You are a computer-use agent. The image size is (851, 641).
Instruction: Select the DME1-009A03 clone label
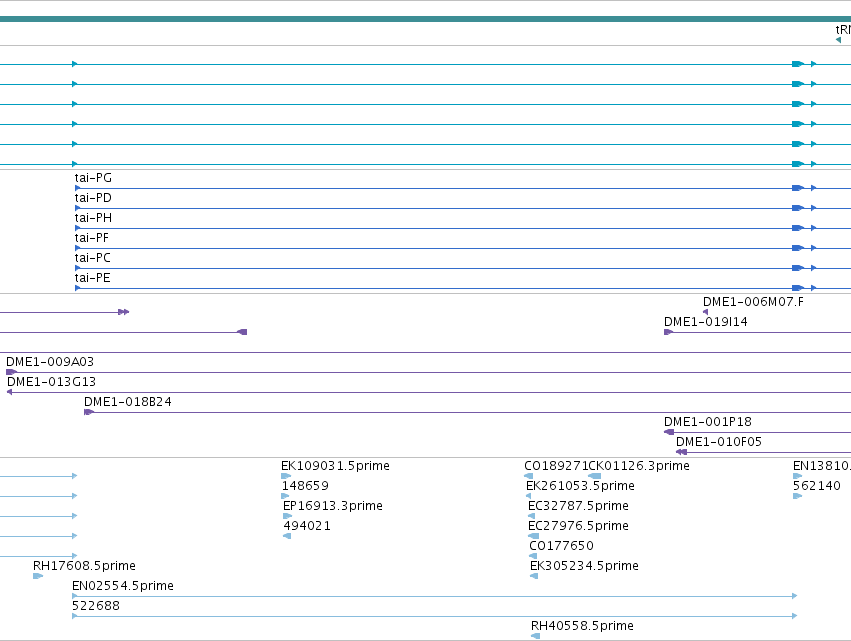click(50, 361)
